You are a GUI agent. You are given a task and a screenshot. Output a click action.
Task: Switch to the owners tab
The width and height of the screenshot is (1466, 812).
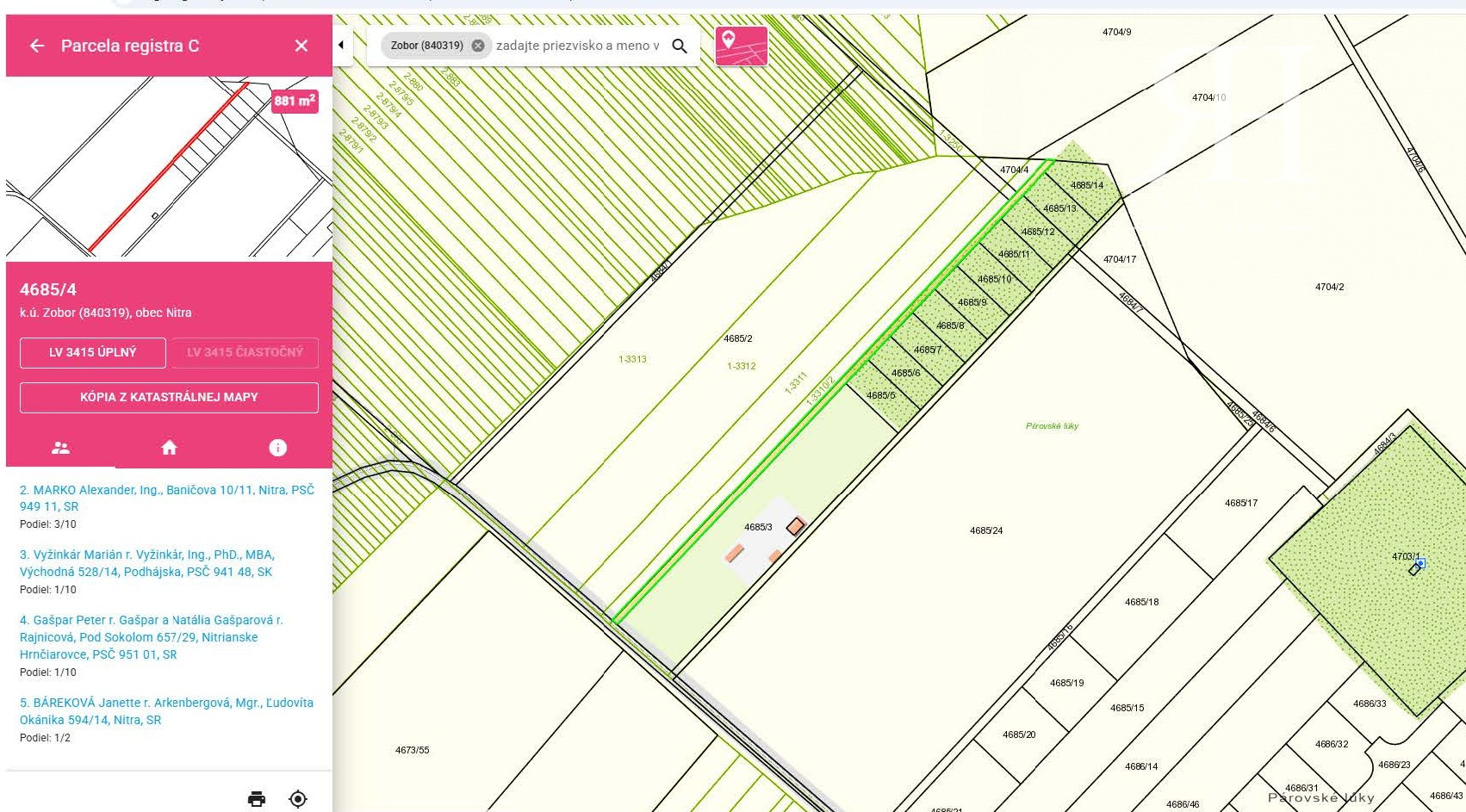coord(60,448)
